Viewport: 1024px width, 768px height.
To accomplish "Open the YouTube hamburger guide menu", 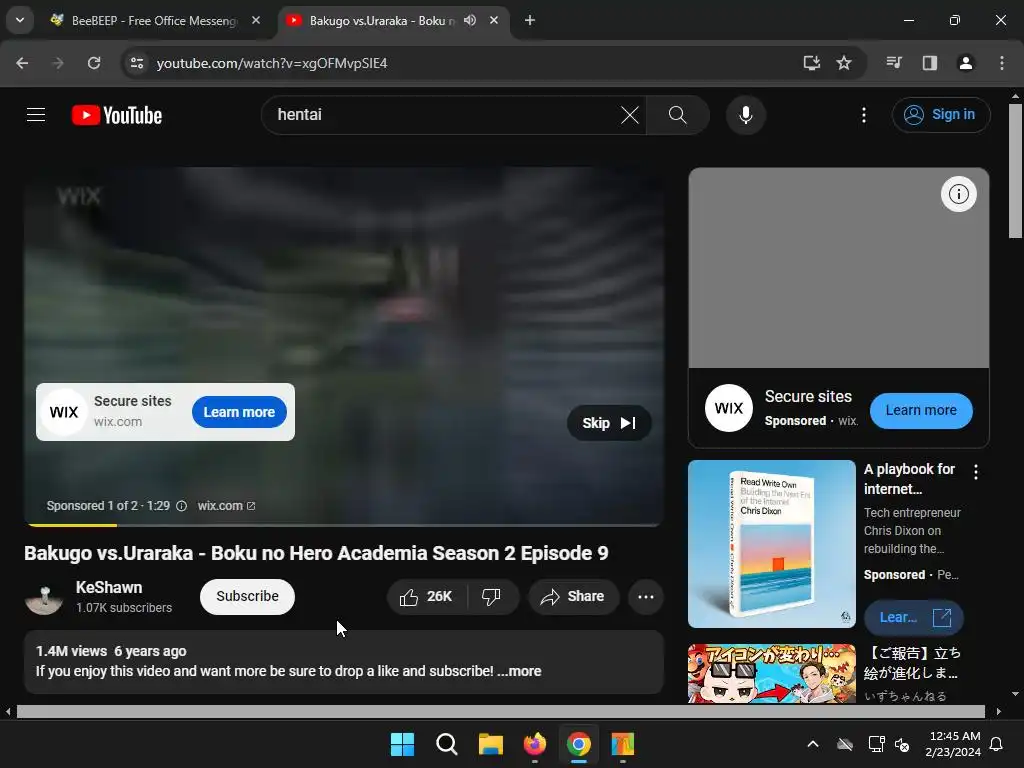I will pyautogui.click(x=36, y=115).
